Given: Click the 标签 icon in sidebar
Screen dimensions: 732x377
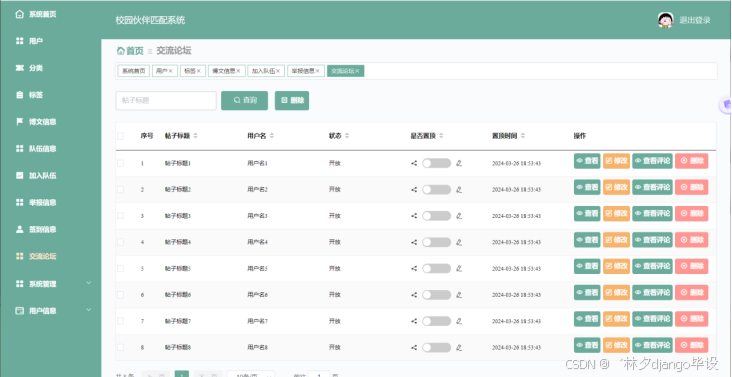Looking at the screenshot, I should 19,95.
